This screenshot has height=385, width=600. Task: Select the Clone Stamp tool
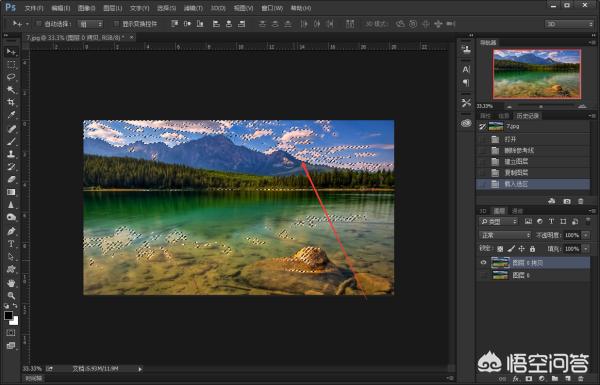[11, 154]
